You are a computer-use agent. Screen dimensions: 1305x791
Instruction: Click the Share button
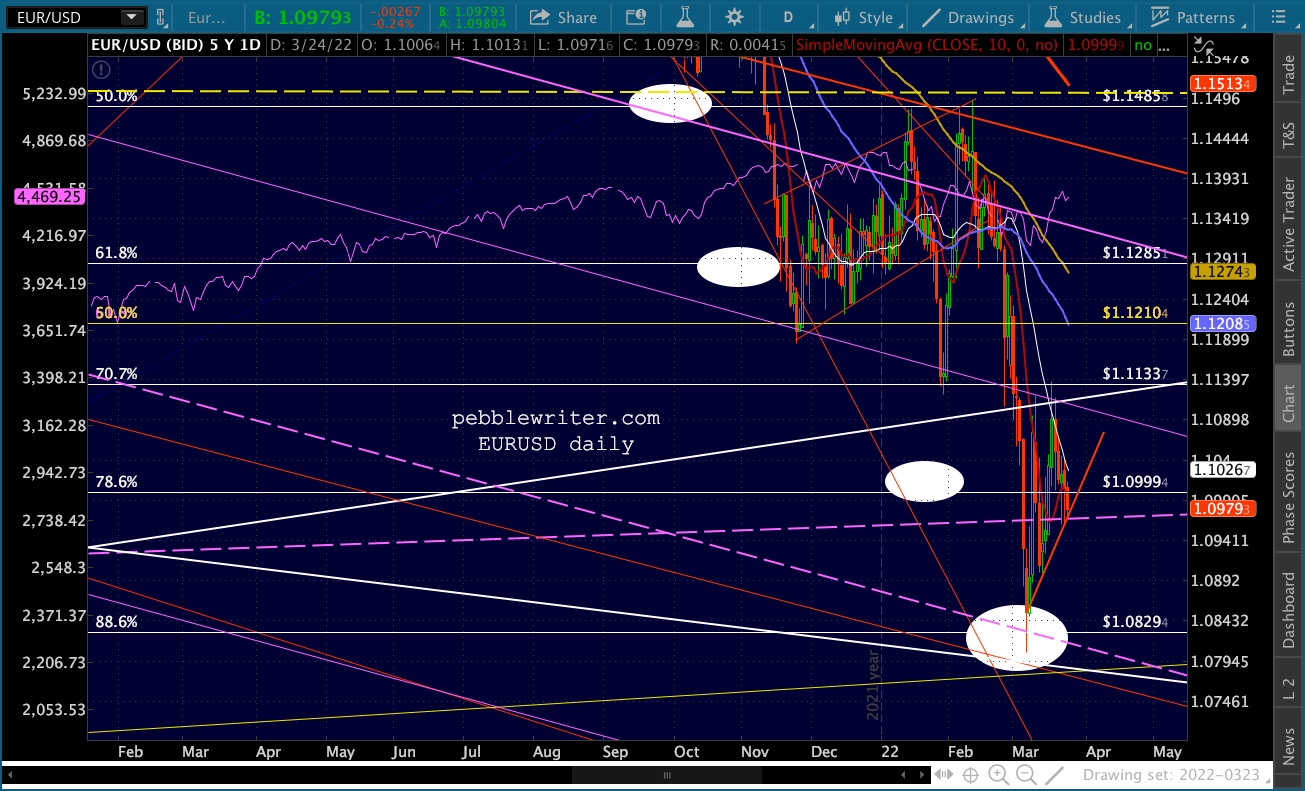[563, 17]
